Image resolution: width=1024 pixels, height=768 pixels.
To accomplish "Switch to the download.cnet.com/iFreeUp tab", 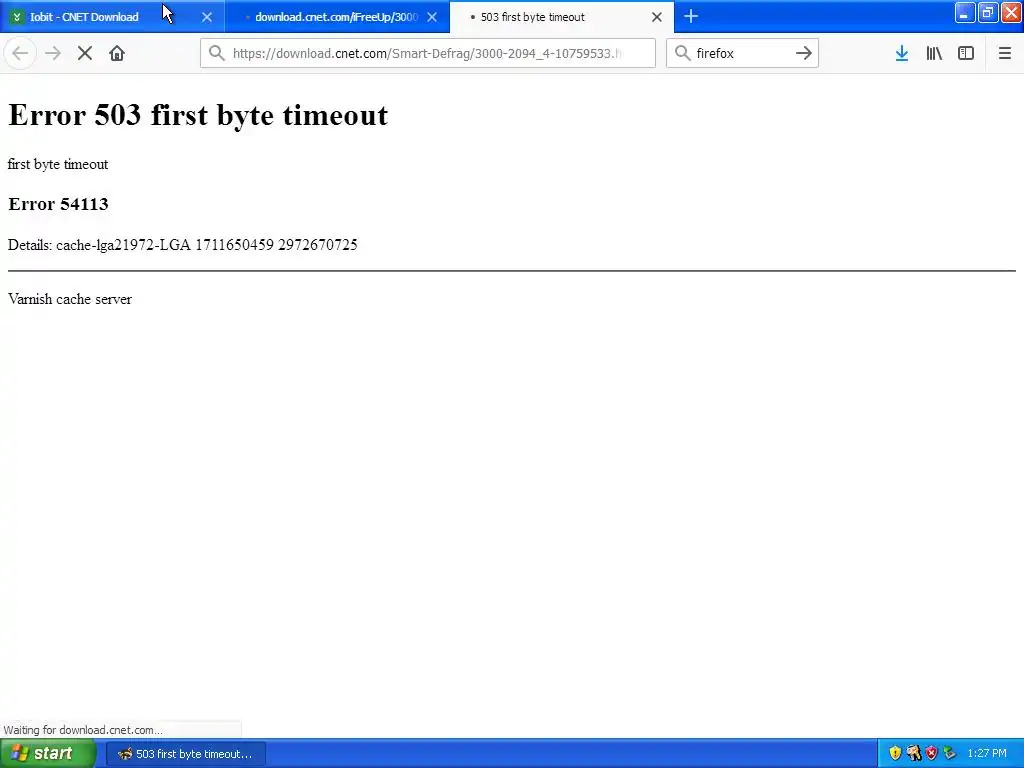I will (337, 17).
